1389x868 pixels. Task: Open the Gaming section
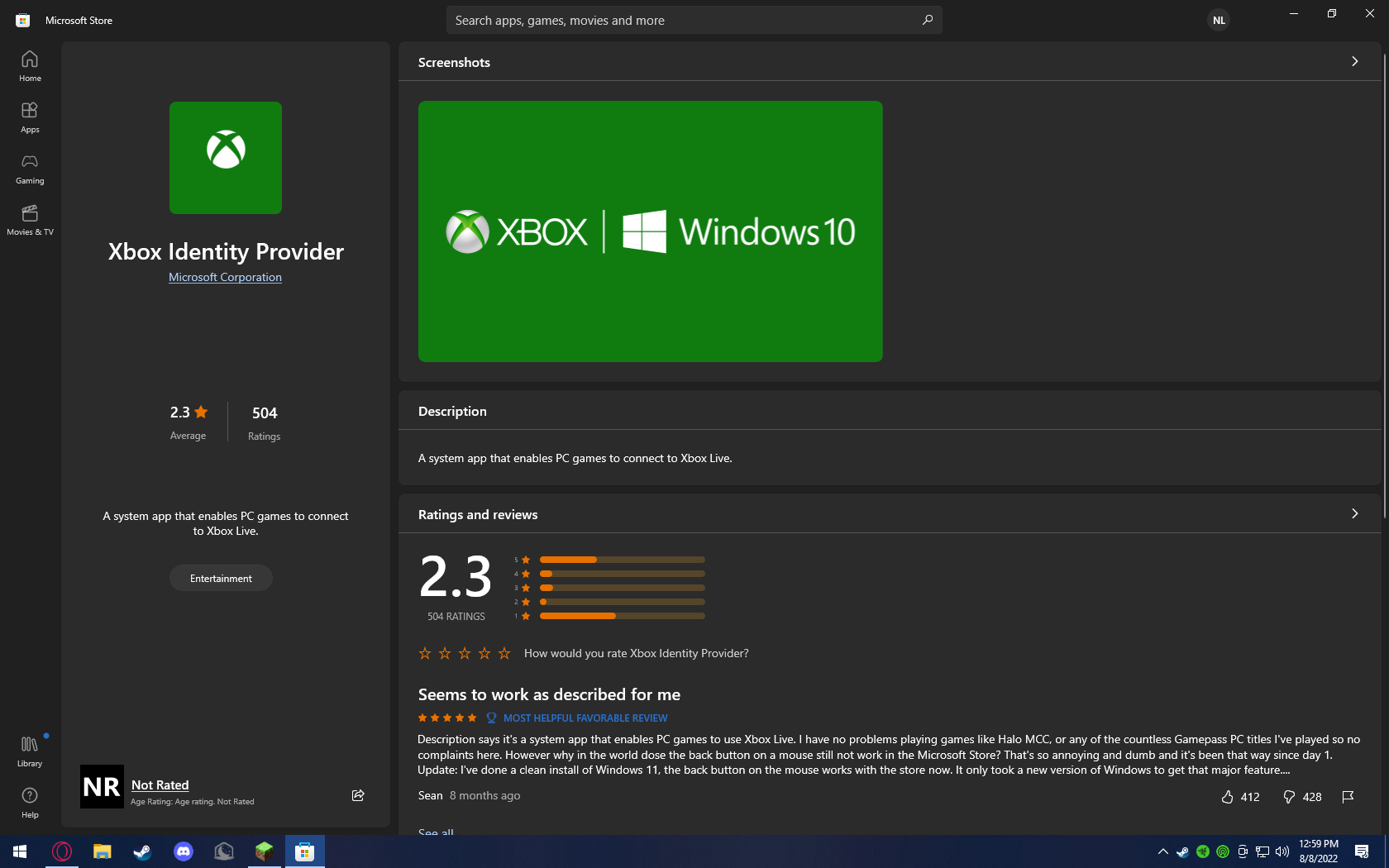30,169
